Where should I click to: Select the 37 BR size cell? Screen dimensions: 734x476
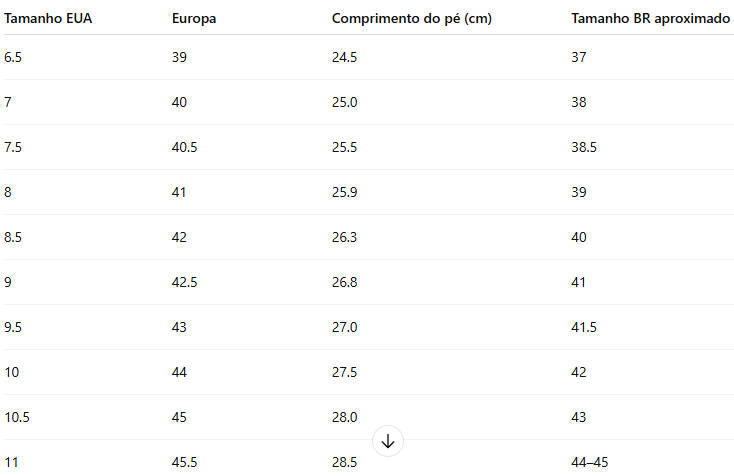pyautogui.click(x=579, y=57)
